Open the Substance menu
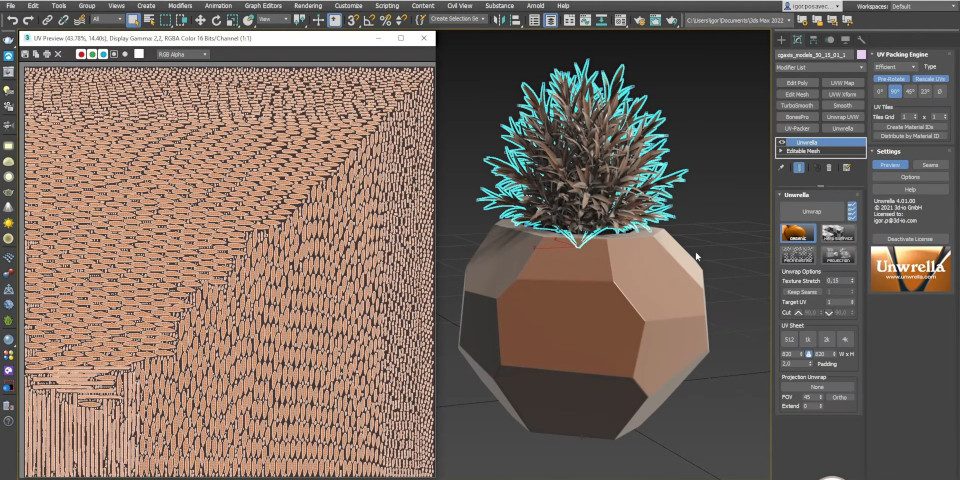The image size is (960, 480). [500, 6]
